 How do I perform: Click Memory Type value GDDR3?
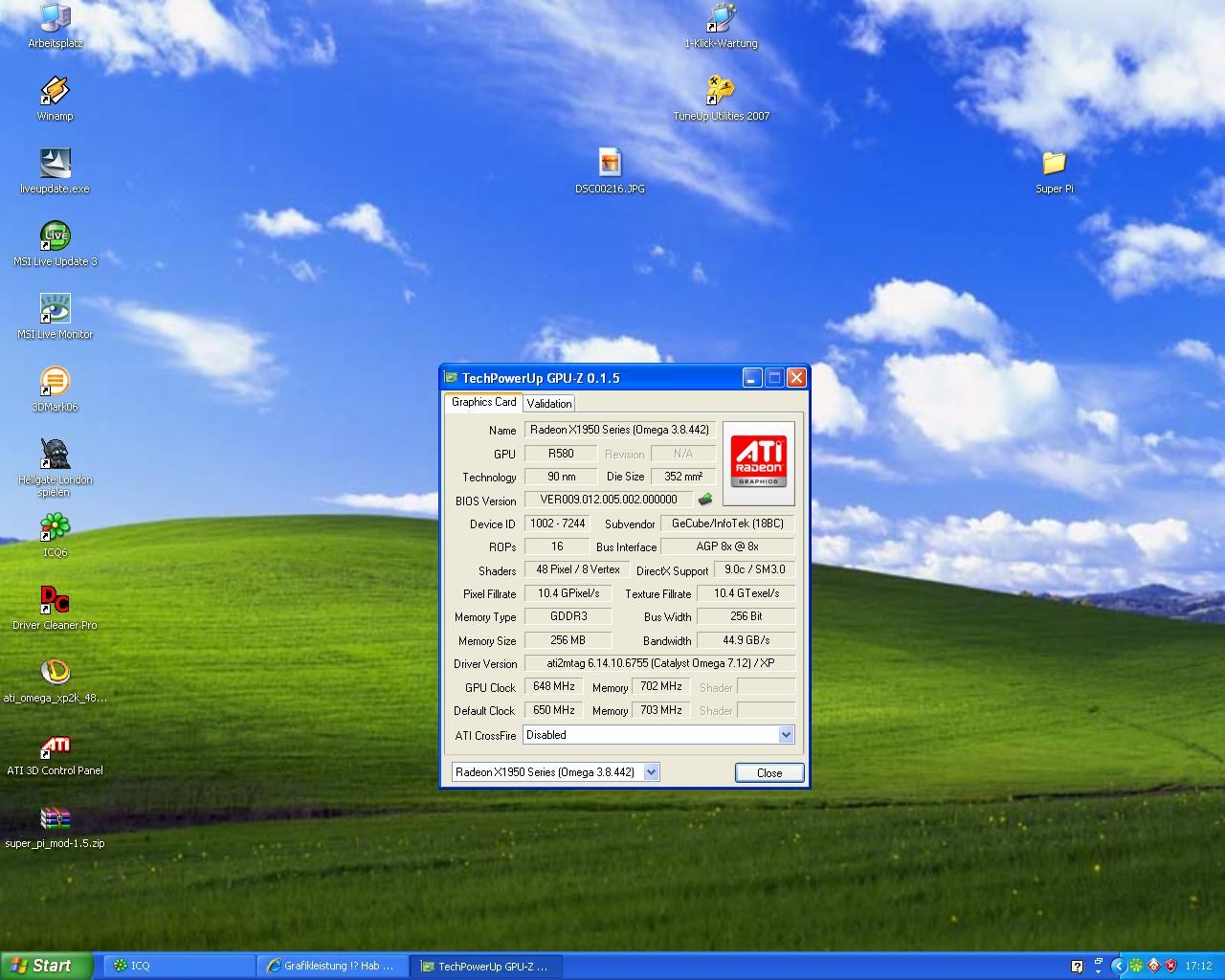coord(568,616)
